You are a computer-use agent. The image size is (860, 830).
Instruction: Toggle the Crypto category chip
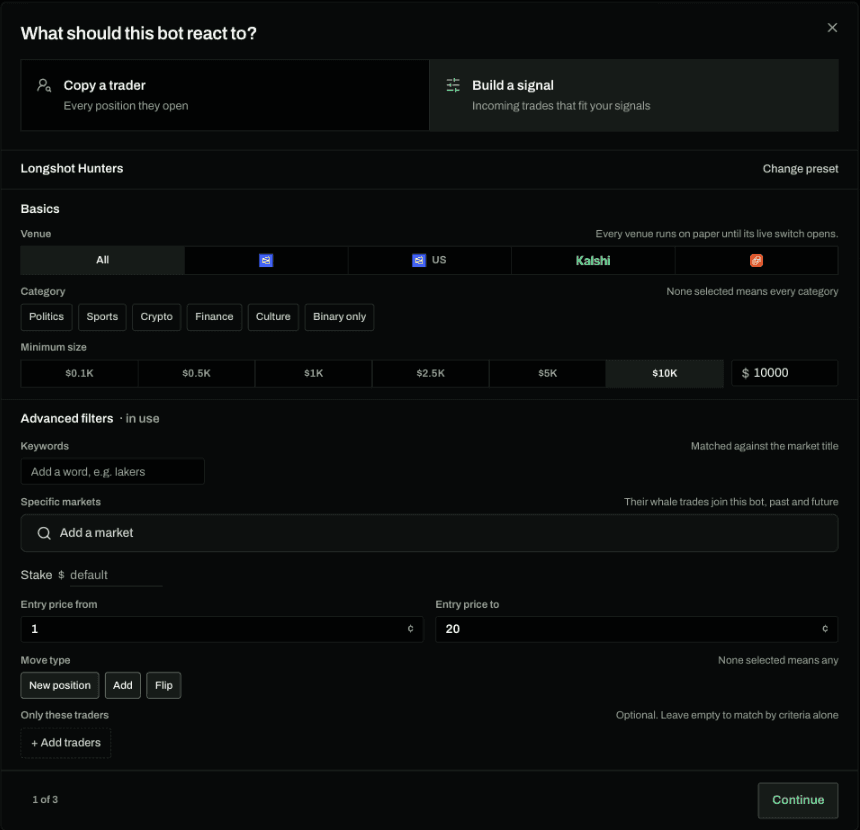pos(156,317)
